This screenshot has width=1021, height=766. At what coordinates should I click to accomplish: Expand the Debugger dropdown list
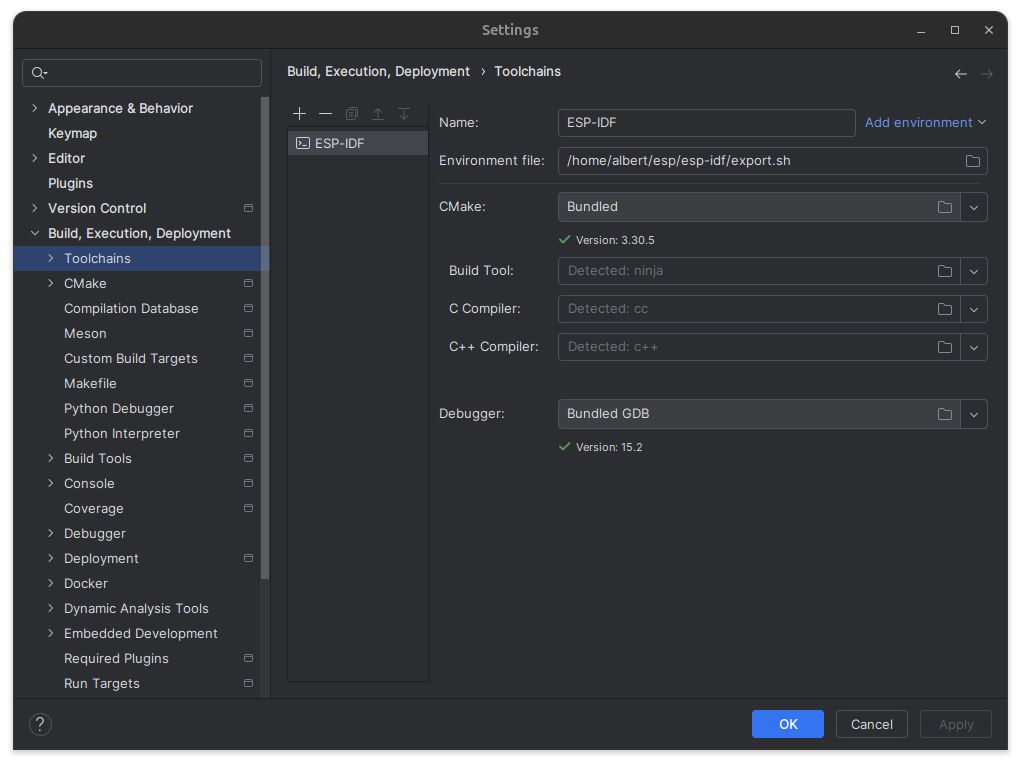[x=974, y=414]
